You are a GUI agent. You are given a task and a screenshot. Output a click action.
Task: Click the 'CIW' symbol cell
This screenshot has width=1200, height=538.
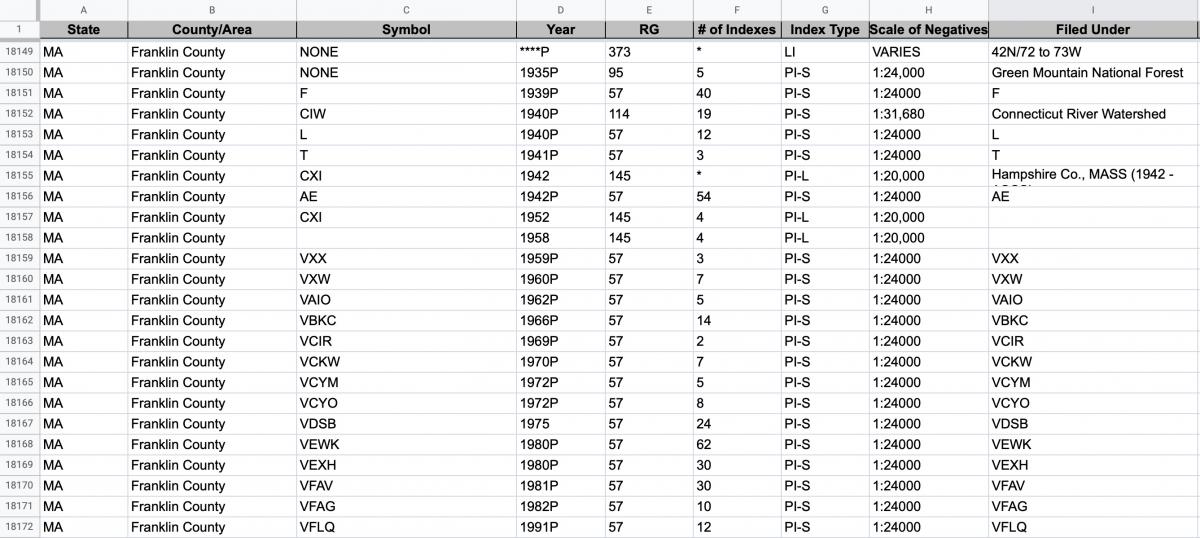[x=313, y=114]
